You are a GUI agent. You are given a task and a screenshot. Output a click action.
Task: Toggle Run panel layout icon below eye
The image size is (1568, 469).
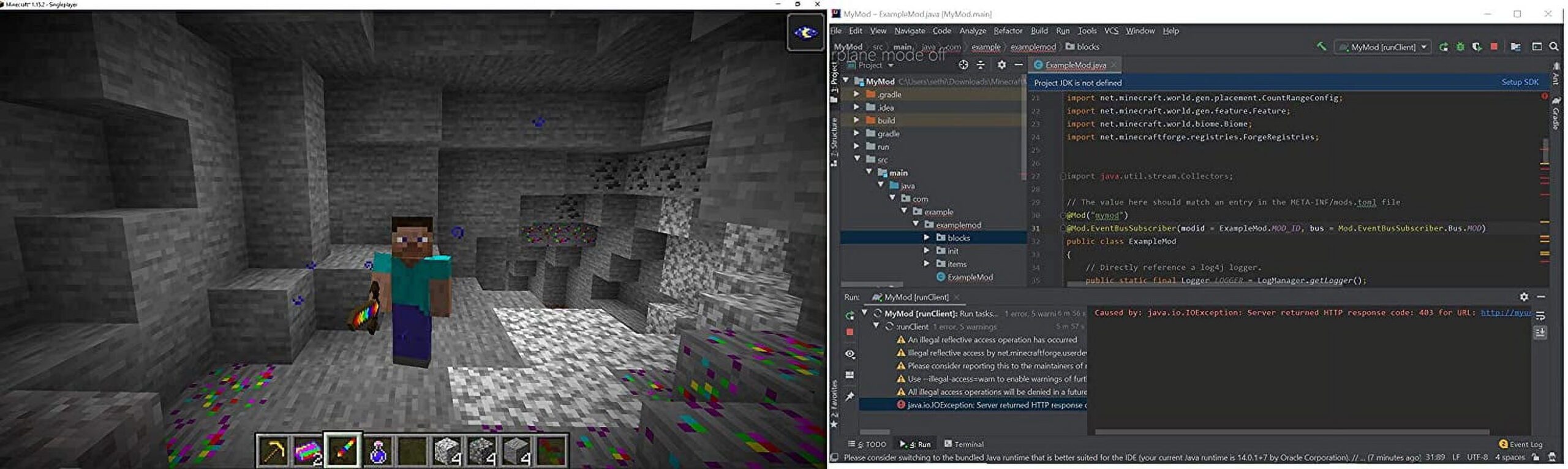tap(850, 375)
